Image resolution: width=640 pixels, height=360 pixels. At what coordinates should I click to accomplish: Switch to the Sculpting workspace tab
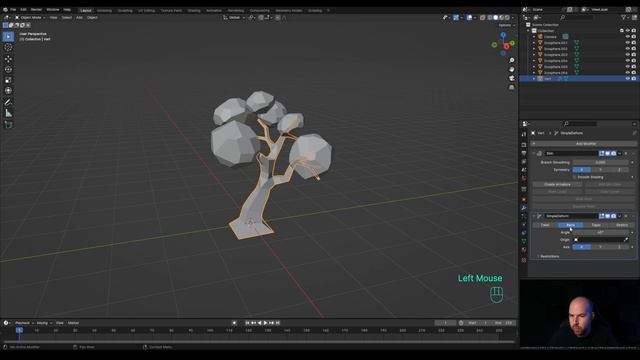125,11
